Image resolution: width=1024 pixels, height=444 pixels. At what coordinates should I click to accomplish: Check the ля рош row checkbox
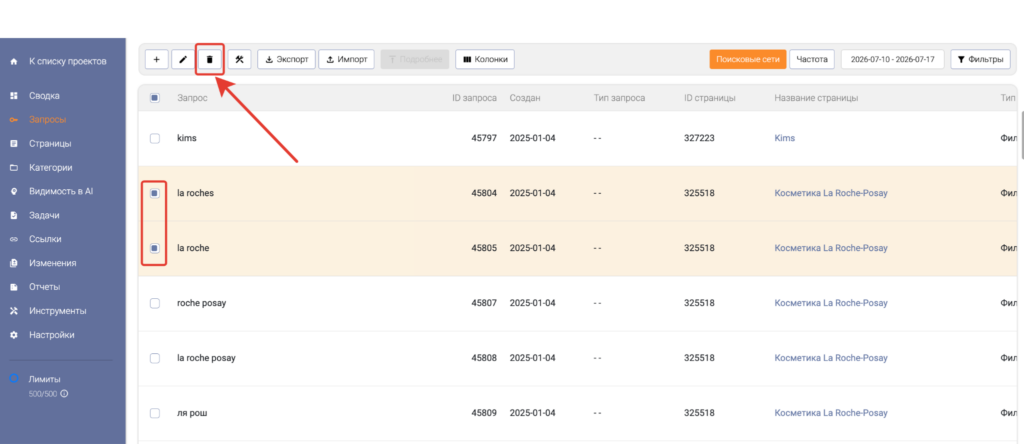155,413
